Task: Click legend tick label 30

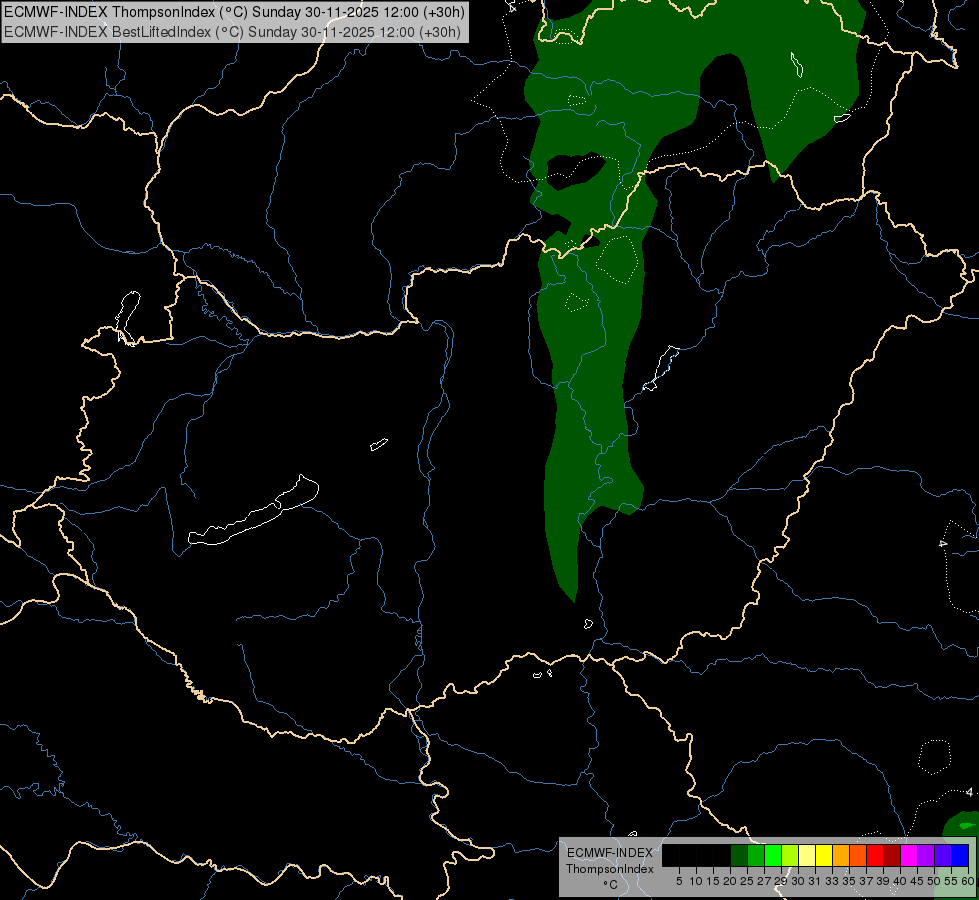Action: click(799, 881)
